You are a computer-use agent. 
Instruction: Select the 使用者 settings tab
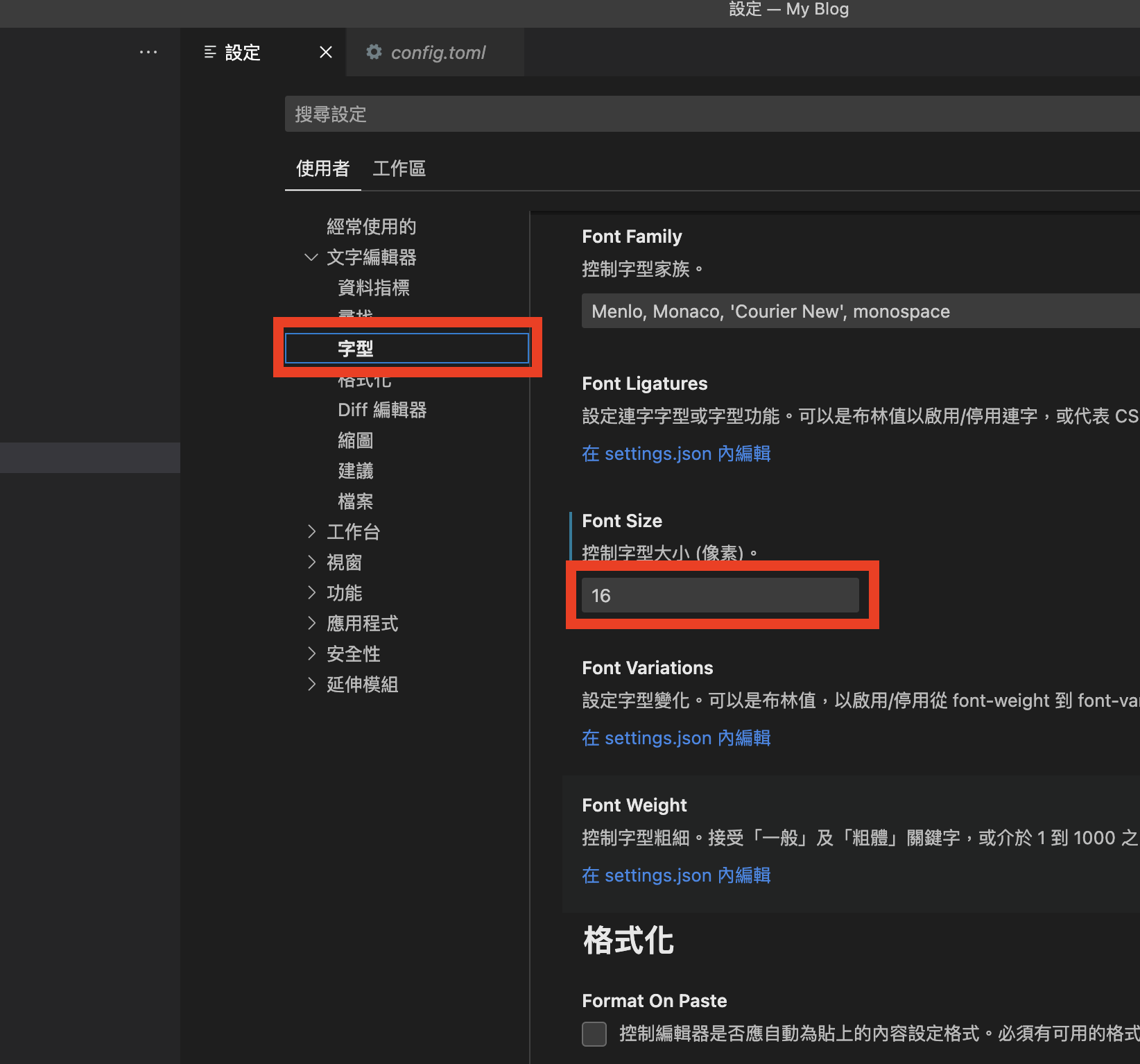tap(322, 169)
